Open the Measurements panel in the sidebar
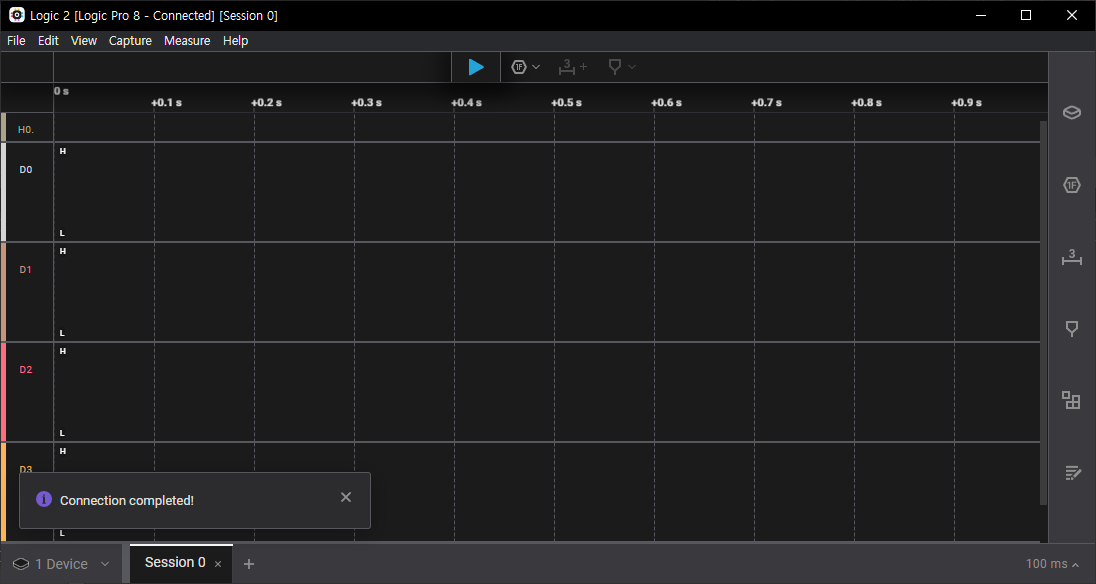The width and height of the screenshot is (1096, 584). pyautogui.click(x=1071, y=257)
